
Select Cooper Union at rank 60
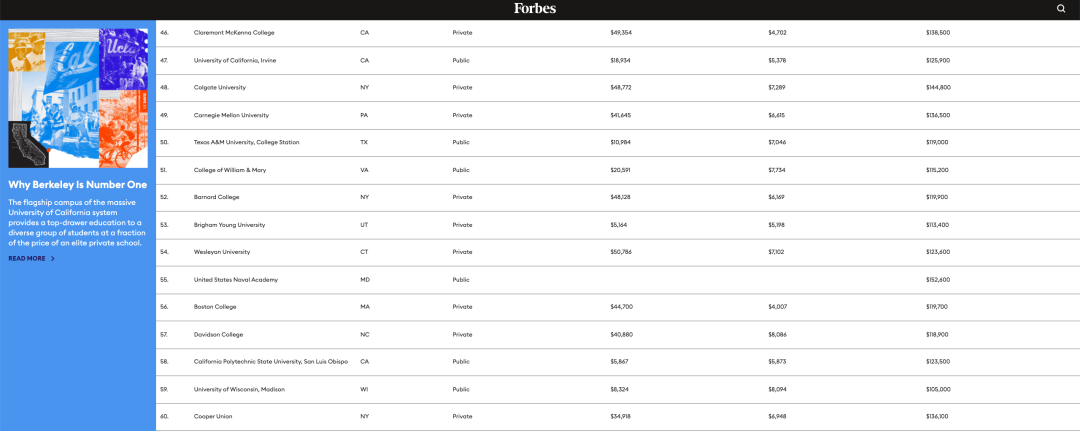tap(210, 417)
